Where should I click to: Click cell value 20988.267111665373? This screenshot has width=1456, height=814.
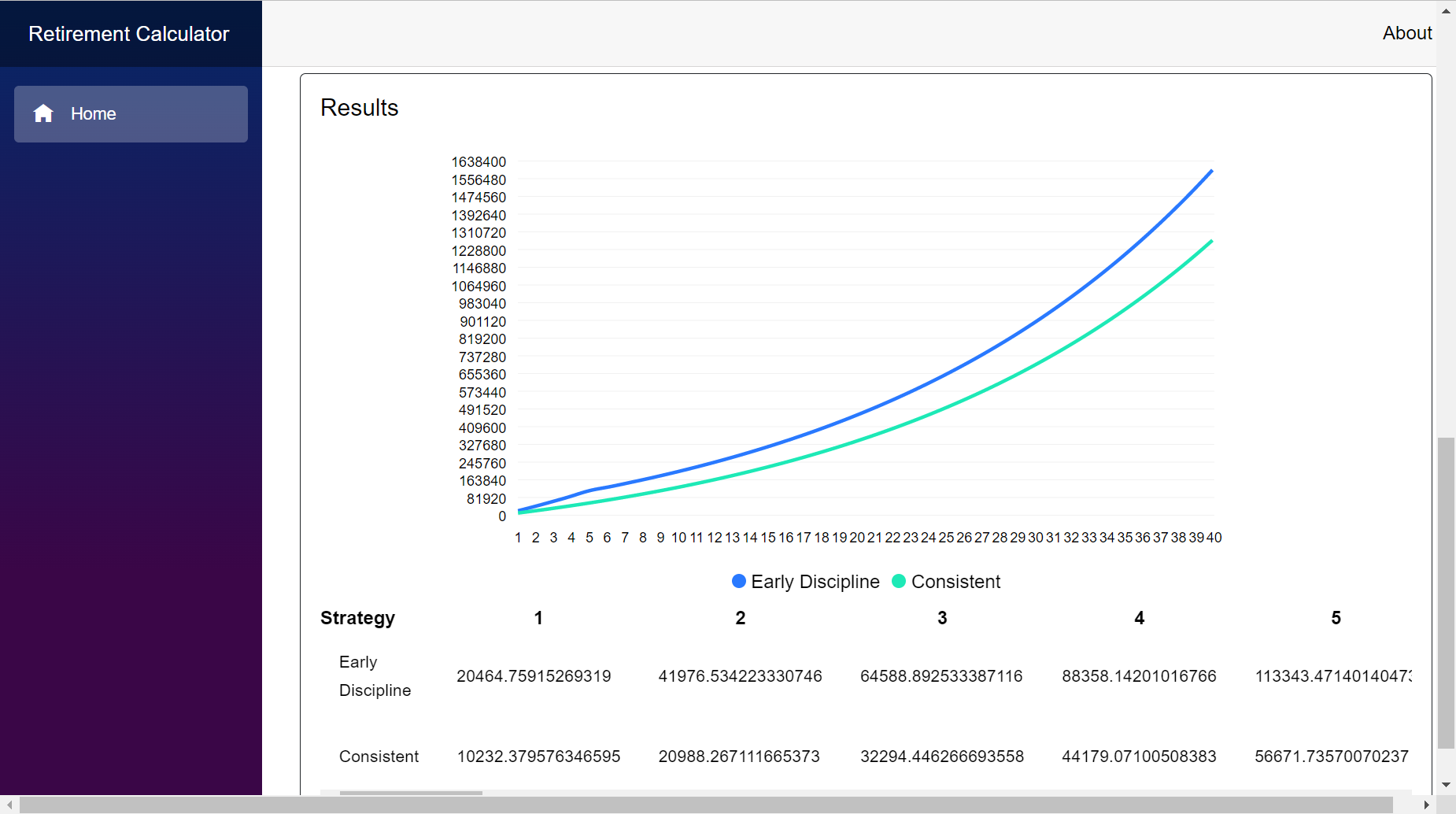click(739, 757)
